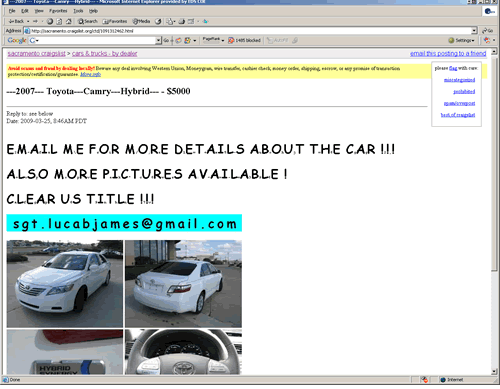Click the rear view photo of the white Camry
Viewport: 500px width, 389px height.
(x=183, y=284)
